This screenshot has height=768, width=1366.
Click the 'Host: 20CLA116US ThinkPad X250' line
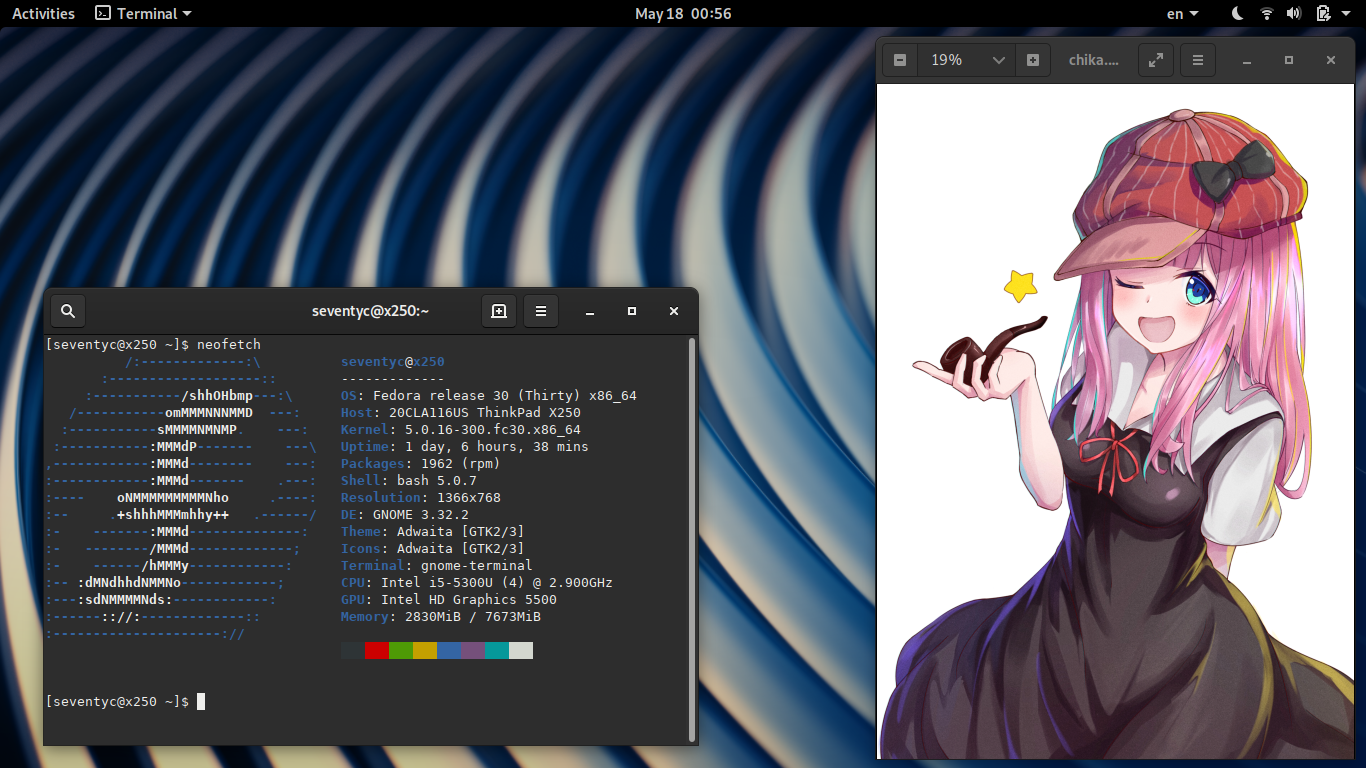(x=461, y=413)
